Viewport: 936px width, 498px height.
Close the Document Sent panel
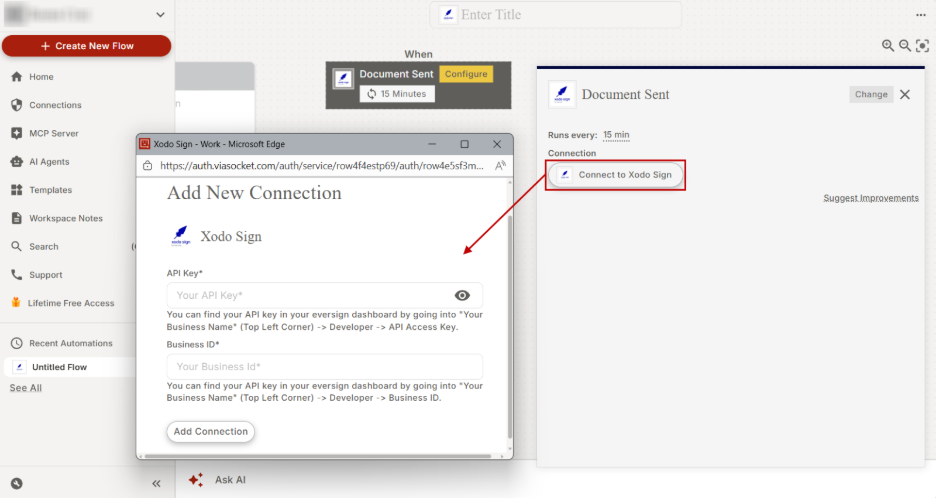(x=905, y=94)
